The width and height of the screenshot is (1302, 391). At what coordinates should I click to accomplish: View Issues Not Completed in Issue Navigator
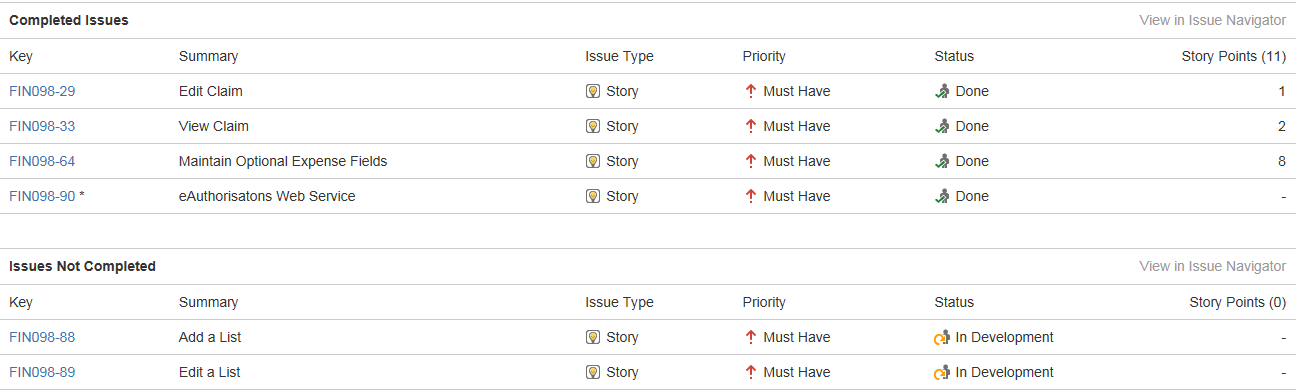pyautogui.click(x=1212, y=266)
